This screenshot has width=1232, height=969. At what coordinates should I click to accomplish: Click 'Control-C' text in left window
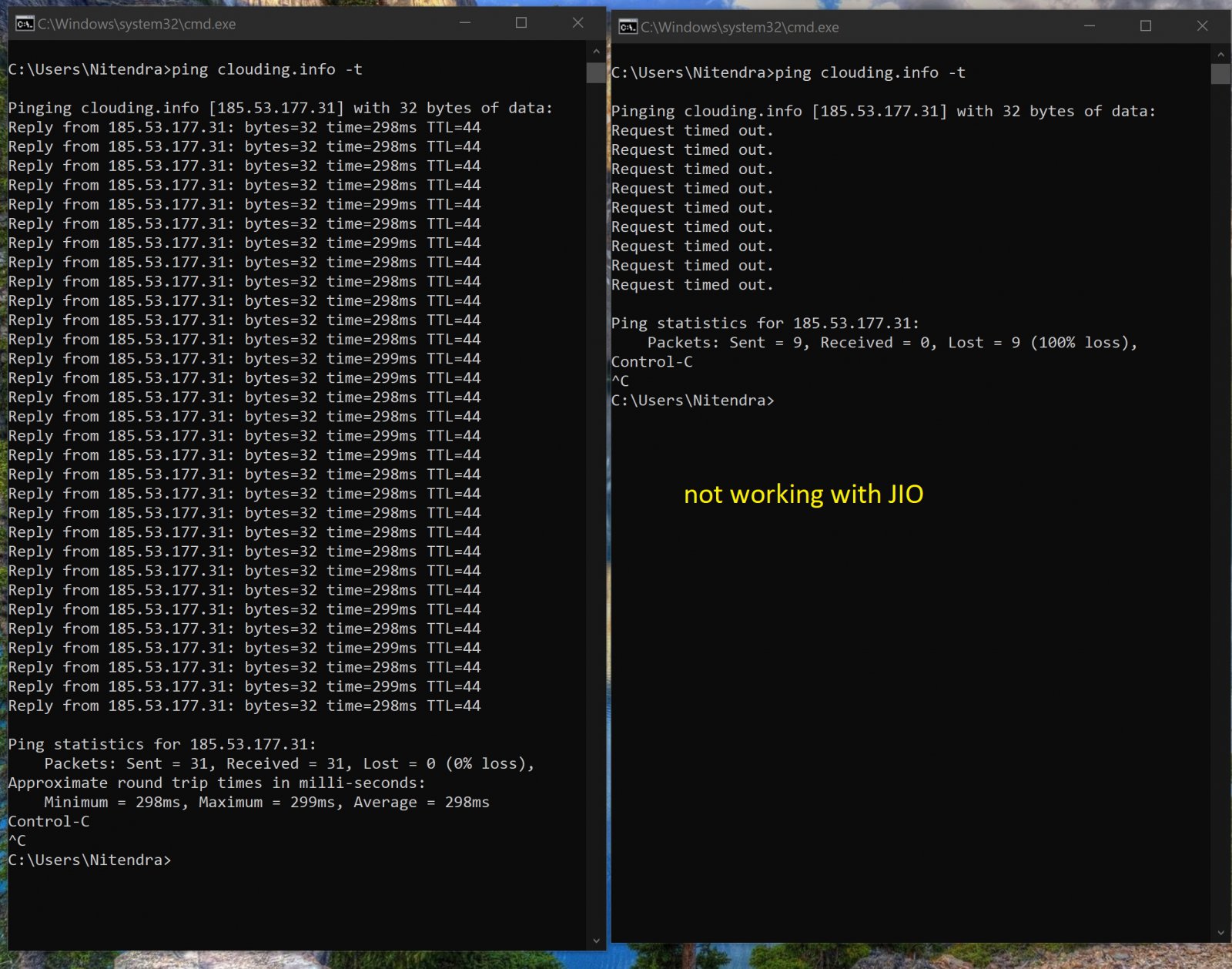tap(49, 821)
